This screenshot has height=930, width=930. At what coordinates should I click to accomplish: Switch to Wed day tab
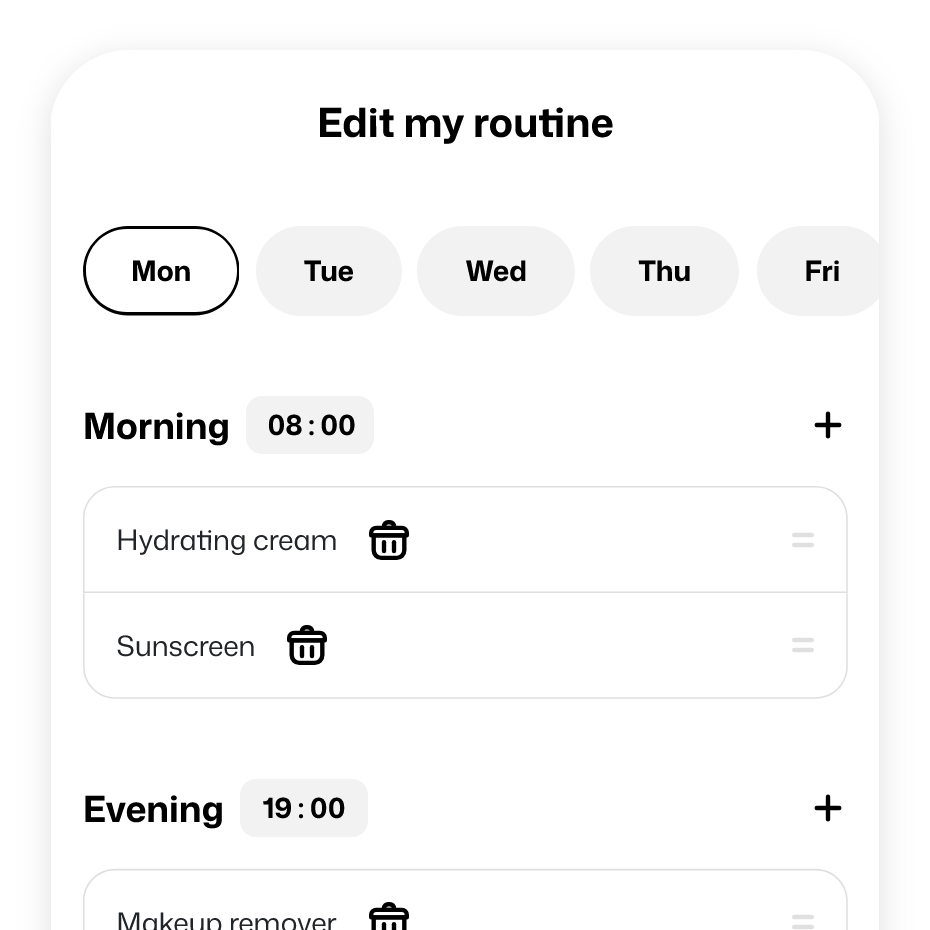496,271
